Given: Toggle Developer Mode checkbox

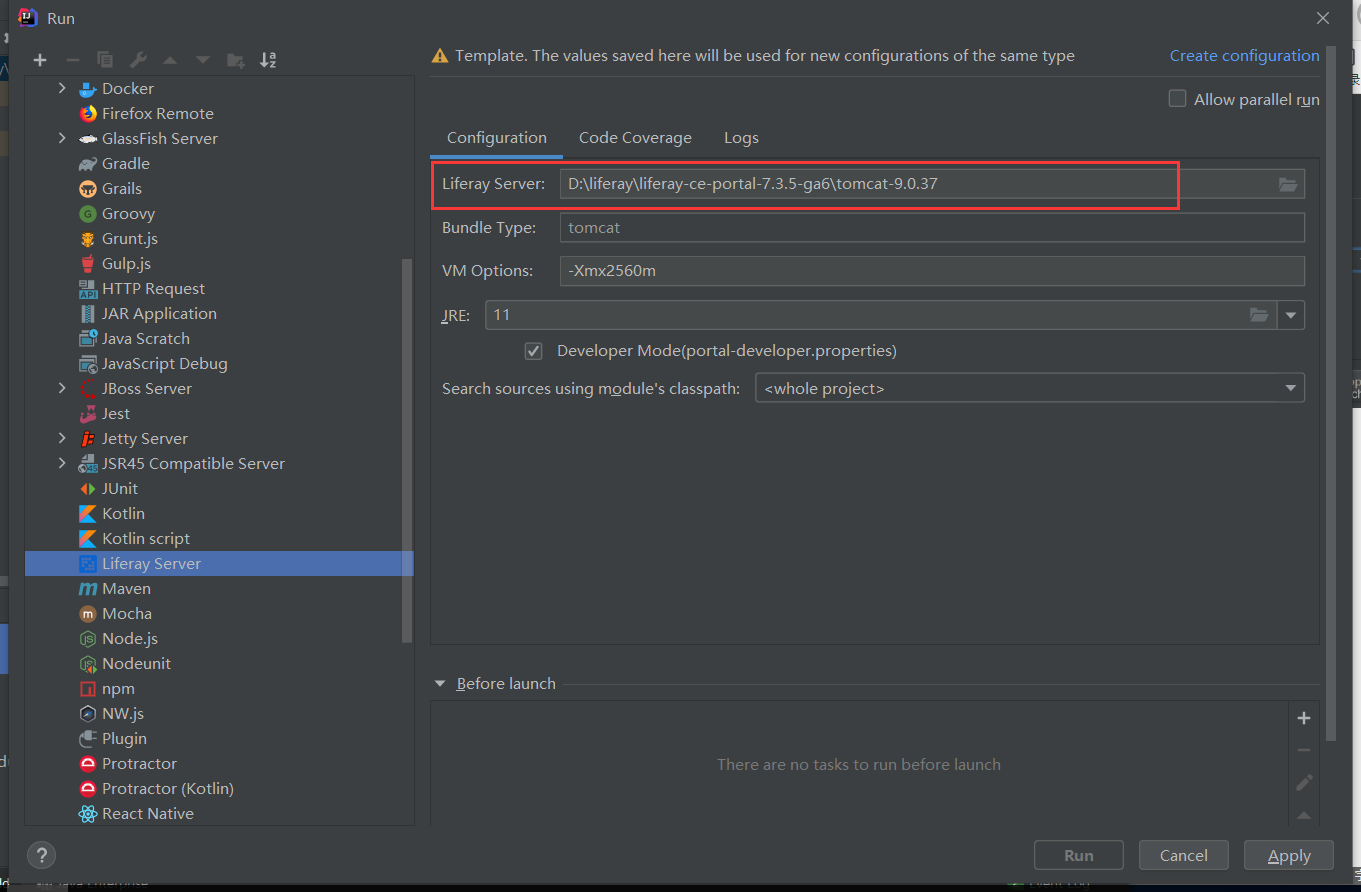Looking at the screenshot, I should pyautogui.click(x=534, y=351).
